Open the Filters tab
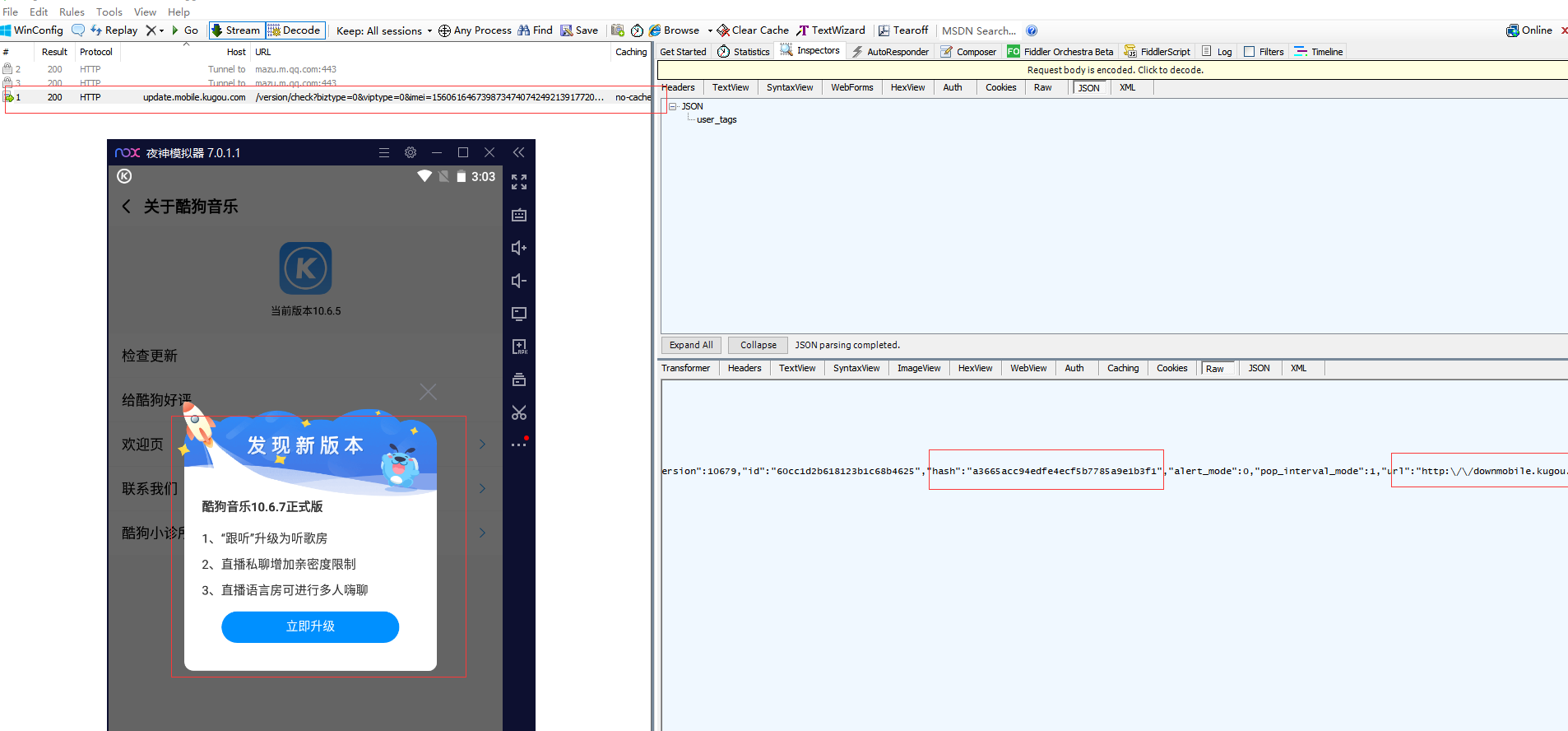This screenshot has width=1568, height=731. coord(1264,52)
